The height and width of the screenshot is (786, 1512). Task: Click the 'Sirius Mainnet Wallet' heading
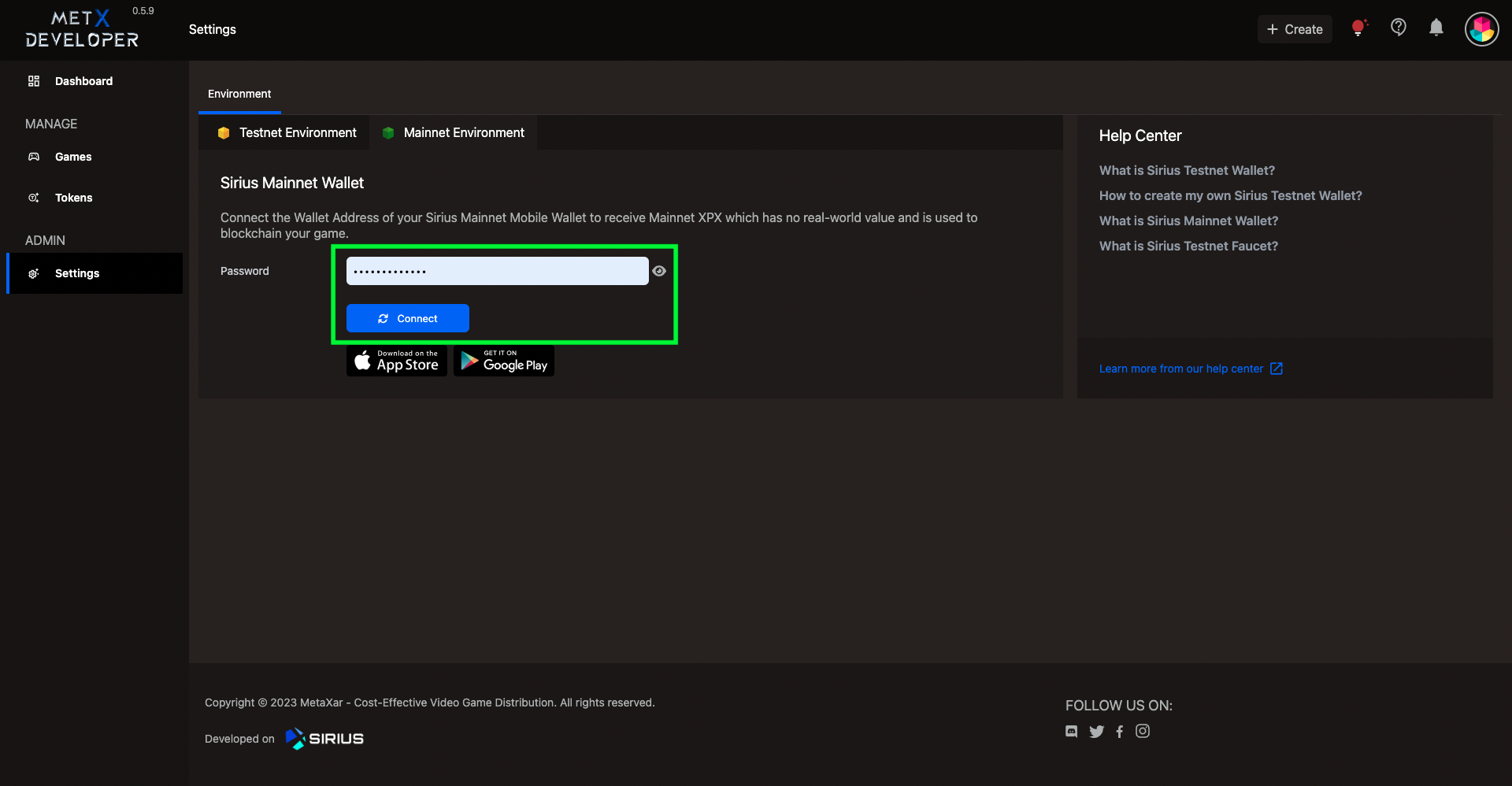coord(292,183)
